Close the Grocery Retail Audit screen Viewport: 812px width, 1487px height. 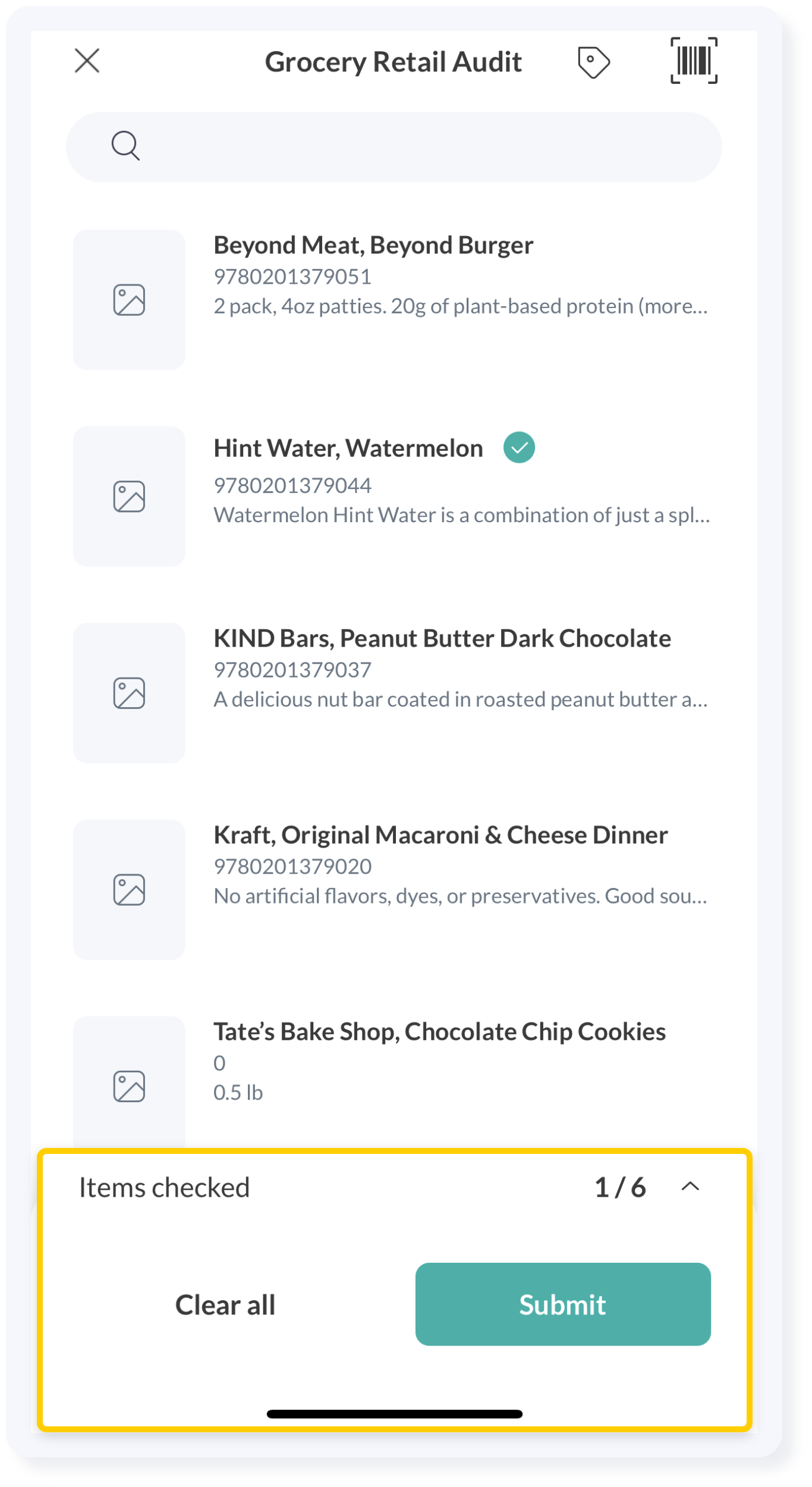click(x=87, y=61)
